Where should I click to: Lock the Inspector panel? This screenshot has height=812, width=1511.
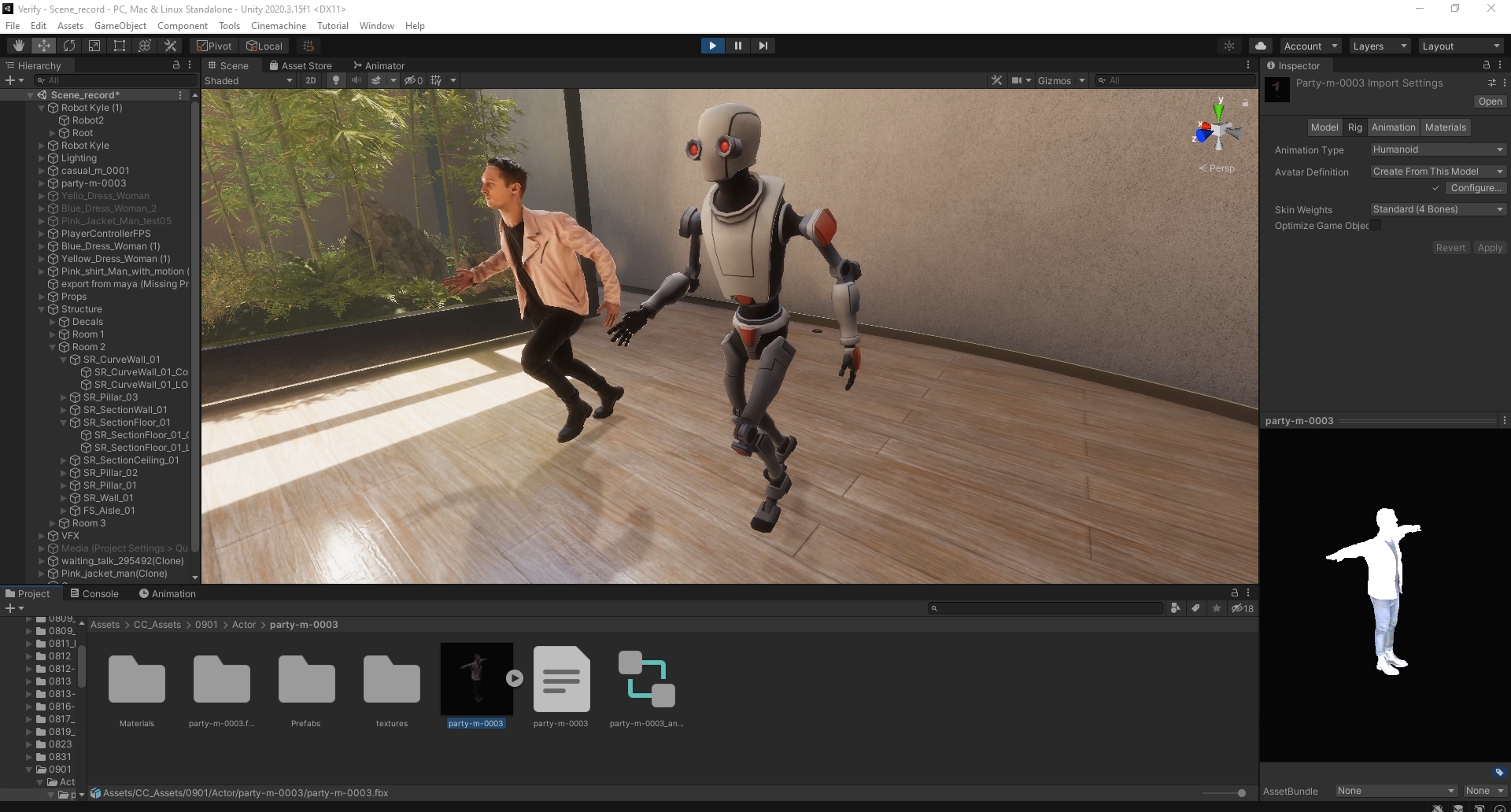(x=1487, y=65)
